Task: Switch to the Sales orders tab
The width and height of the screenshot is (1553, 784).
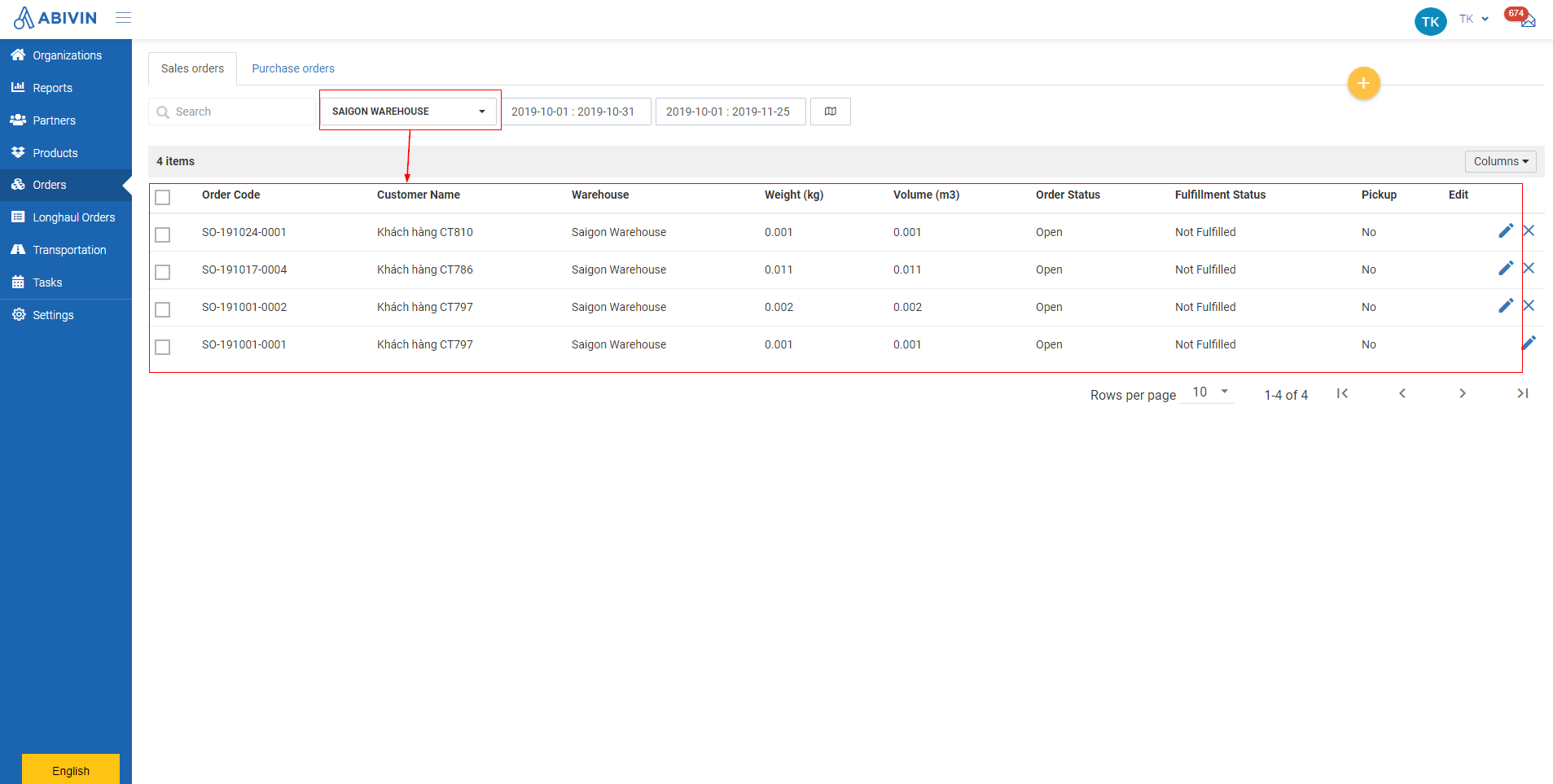Action: [192, 68]
